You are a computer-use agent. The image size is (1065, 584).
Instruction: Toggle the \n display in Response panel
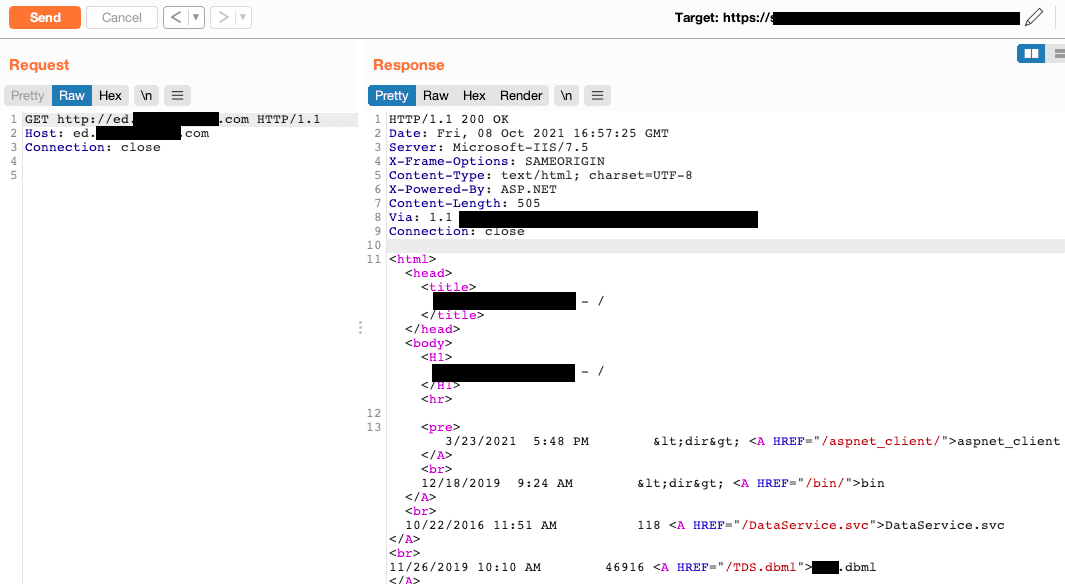[x=567, y=96]
